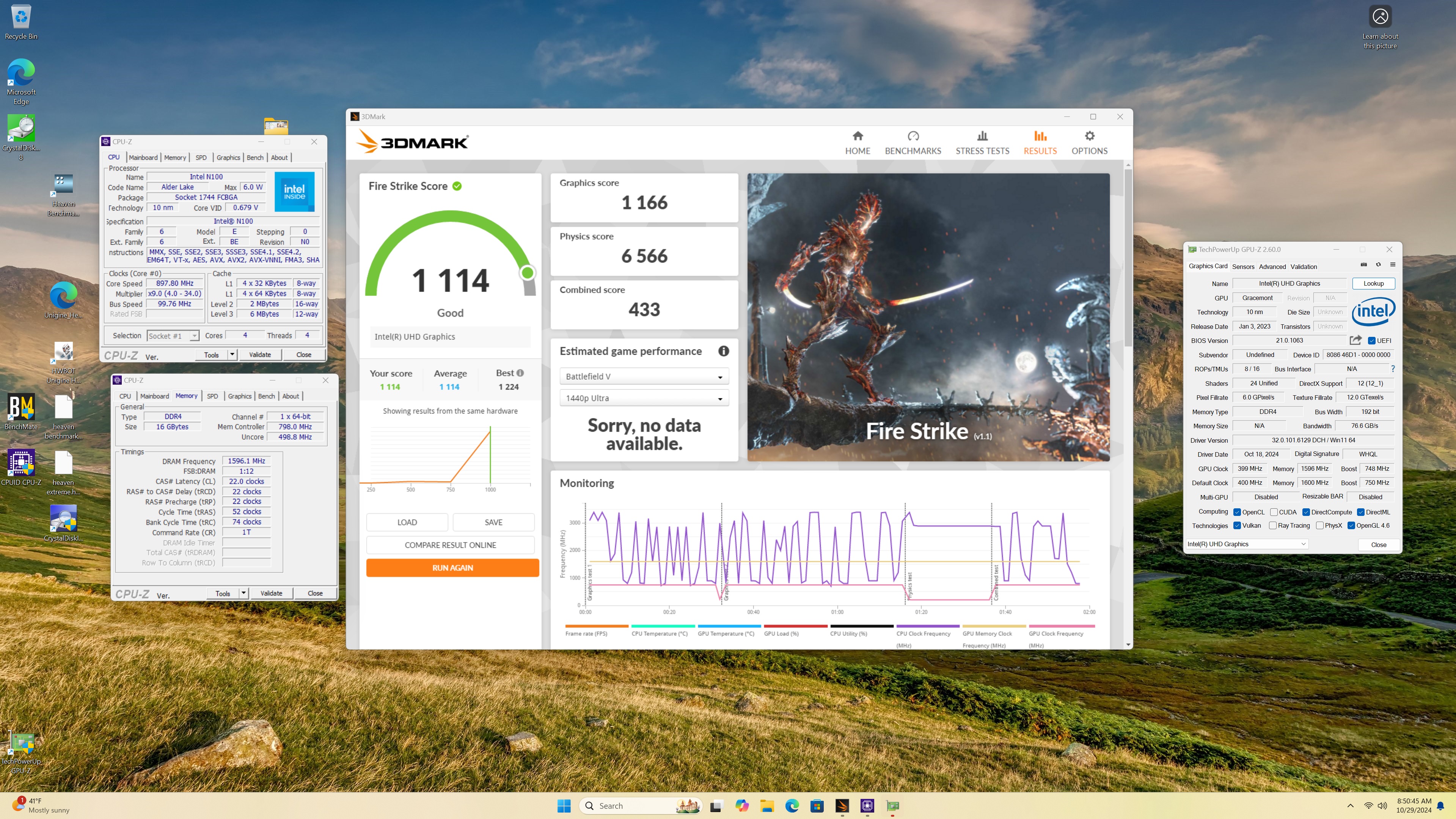Open BenchMate desktop icon
Screen dimensions: 1456x819
click(21, 412)
